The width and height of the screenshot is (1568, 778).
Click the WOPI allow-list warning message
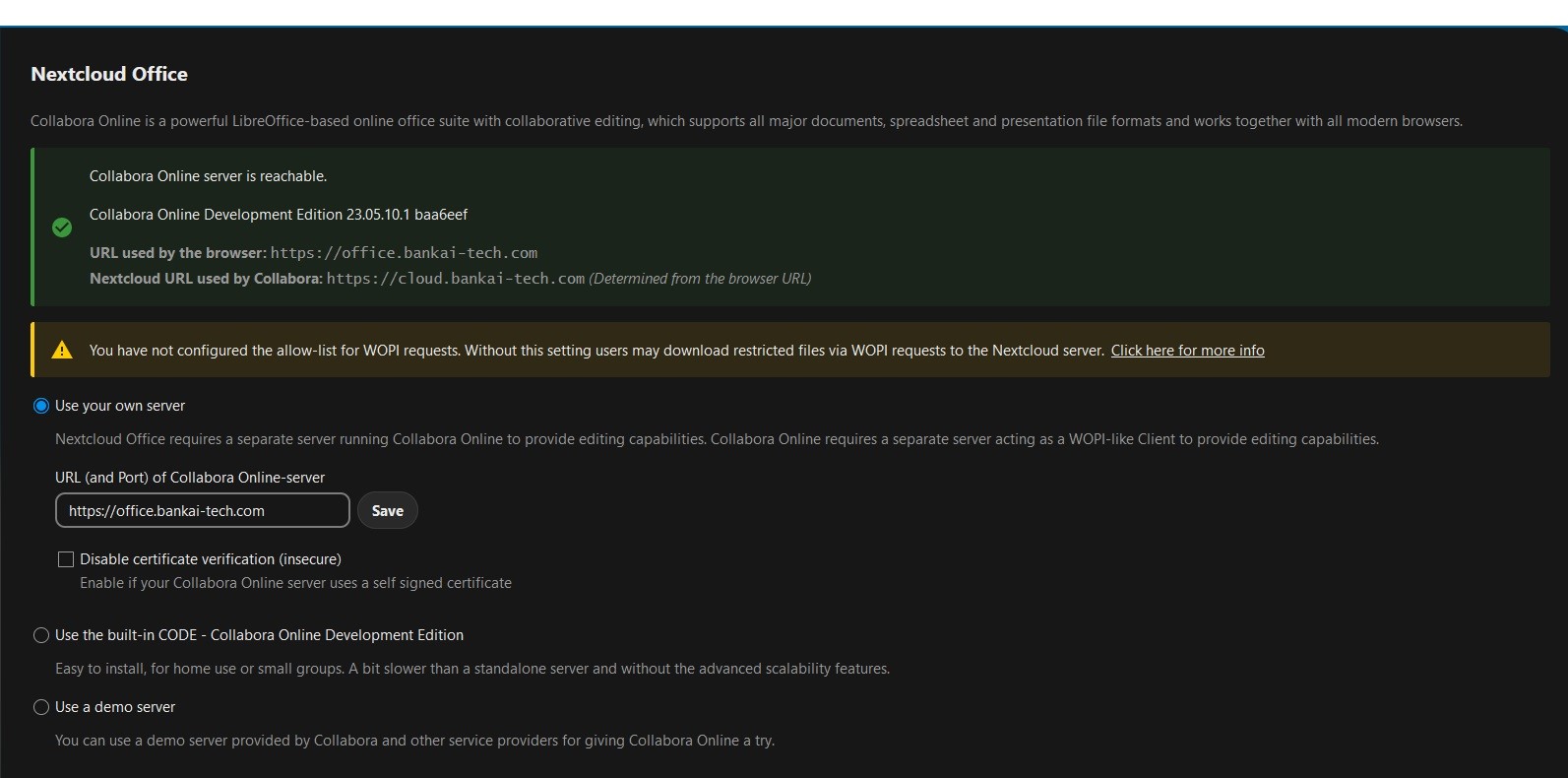pyautogui.click(x=596, y=351)
